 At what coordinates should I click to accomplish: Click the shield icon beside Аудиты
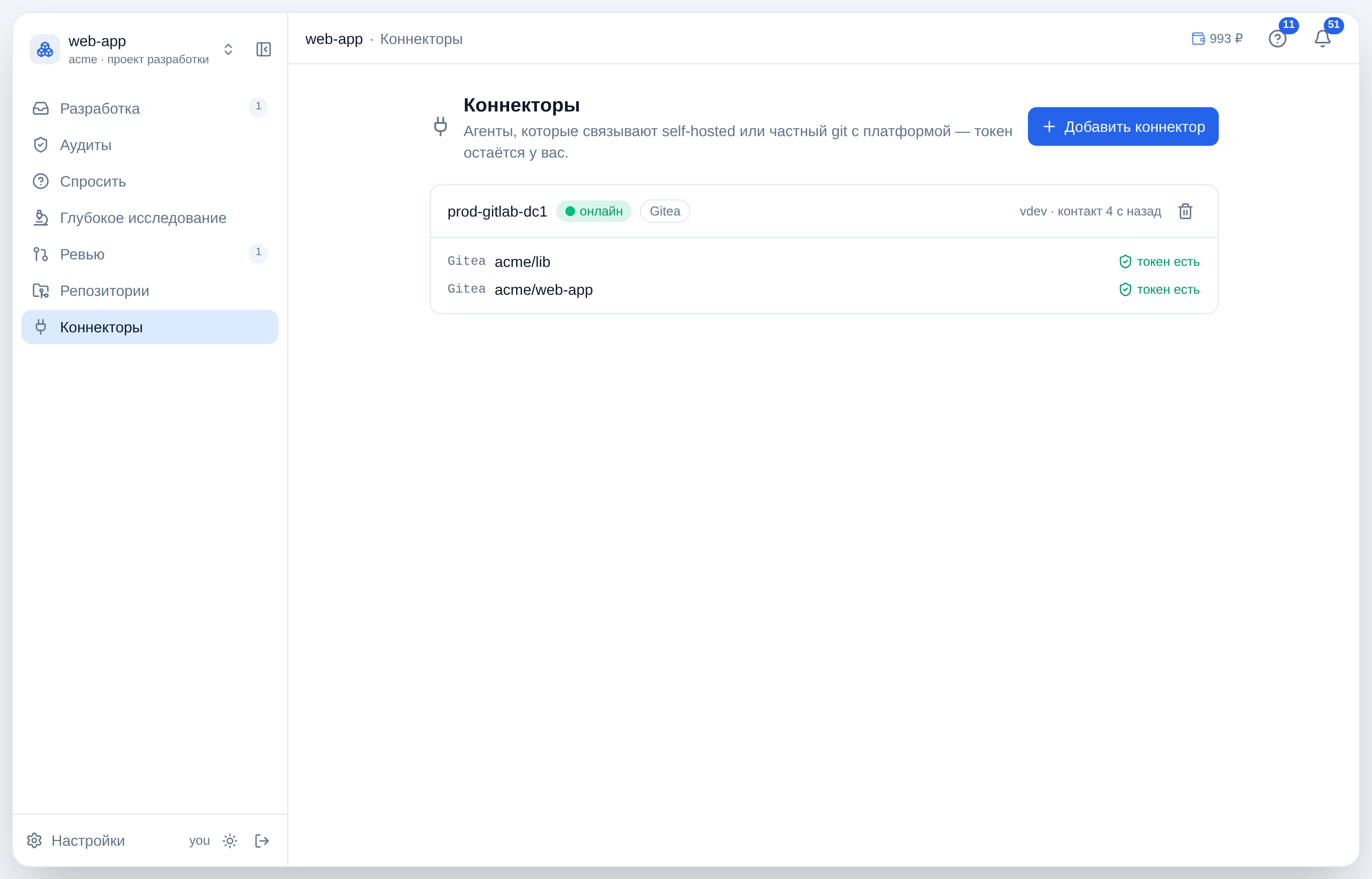(x=41, y=145)
